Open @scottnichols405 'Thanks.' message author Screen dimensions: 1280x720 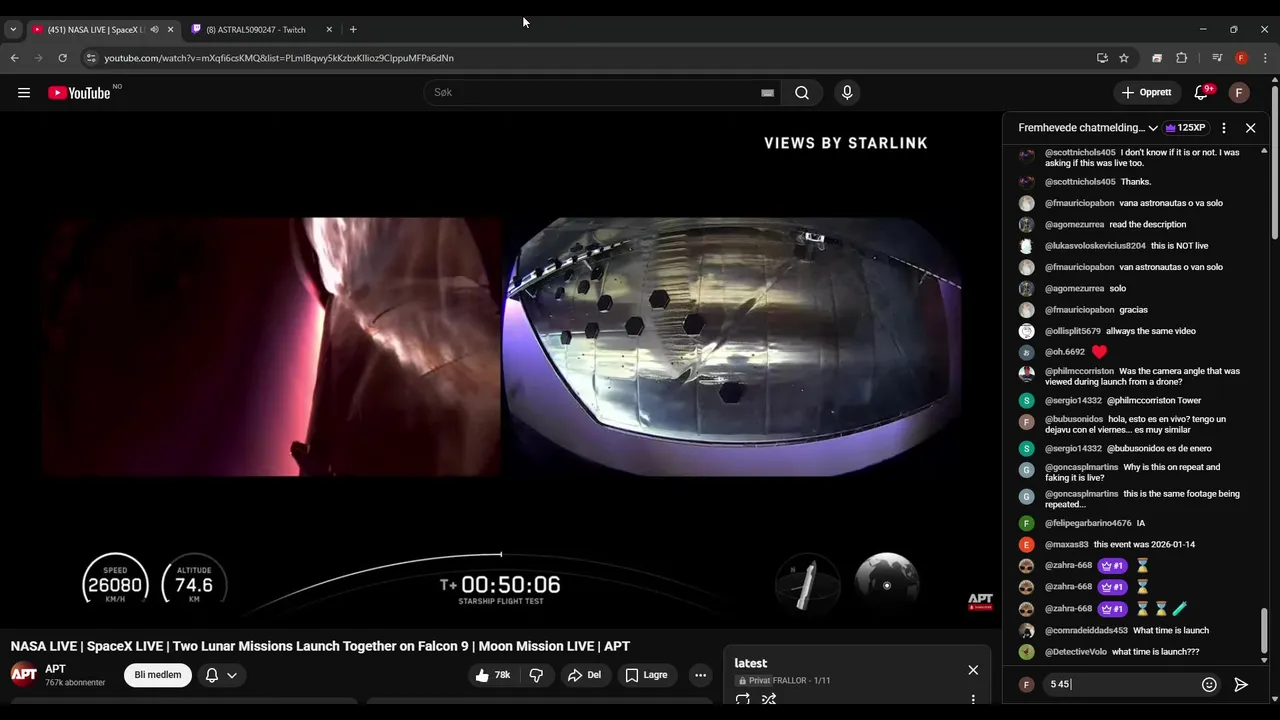(x=1080, y=182)
